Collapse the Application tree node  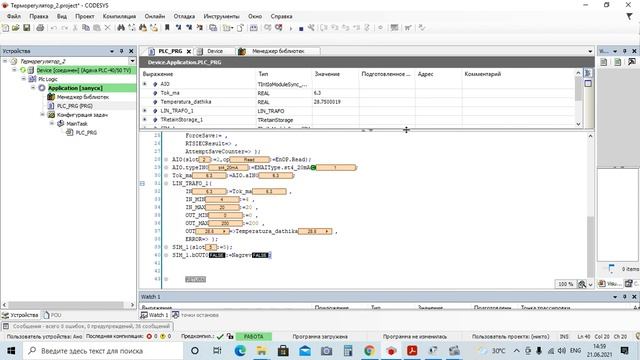point(33,88)
